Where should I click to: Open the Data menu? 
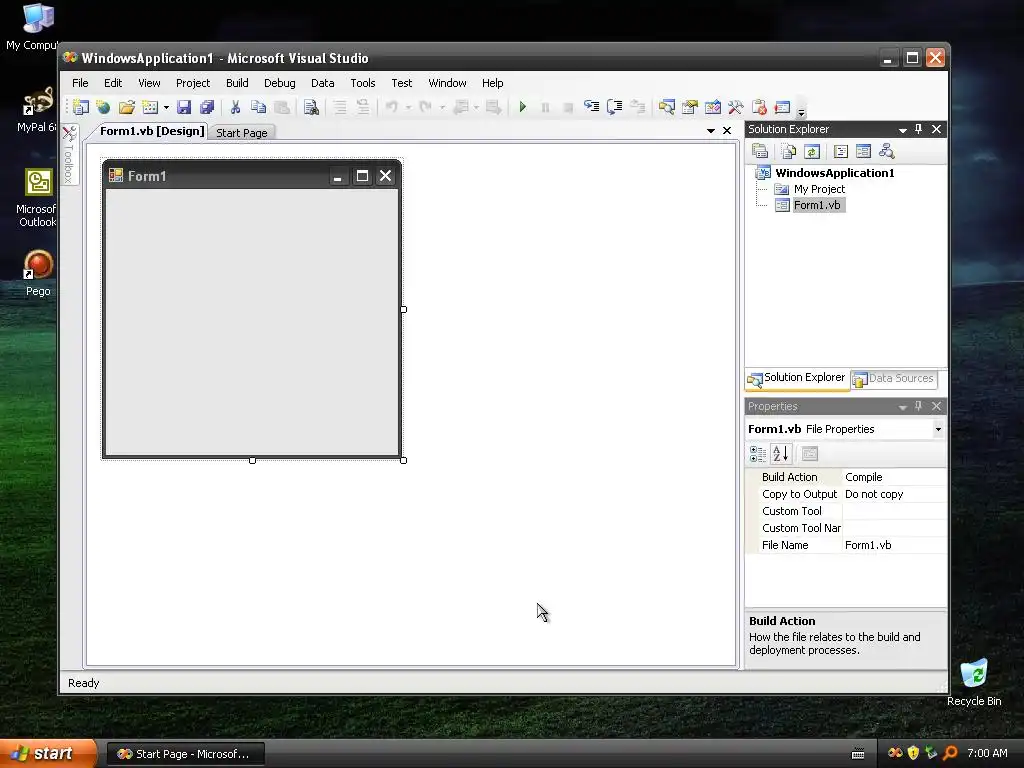coord(323,83)
